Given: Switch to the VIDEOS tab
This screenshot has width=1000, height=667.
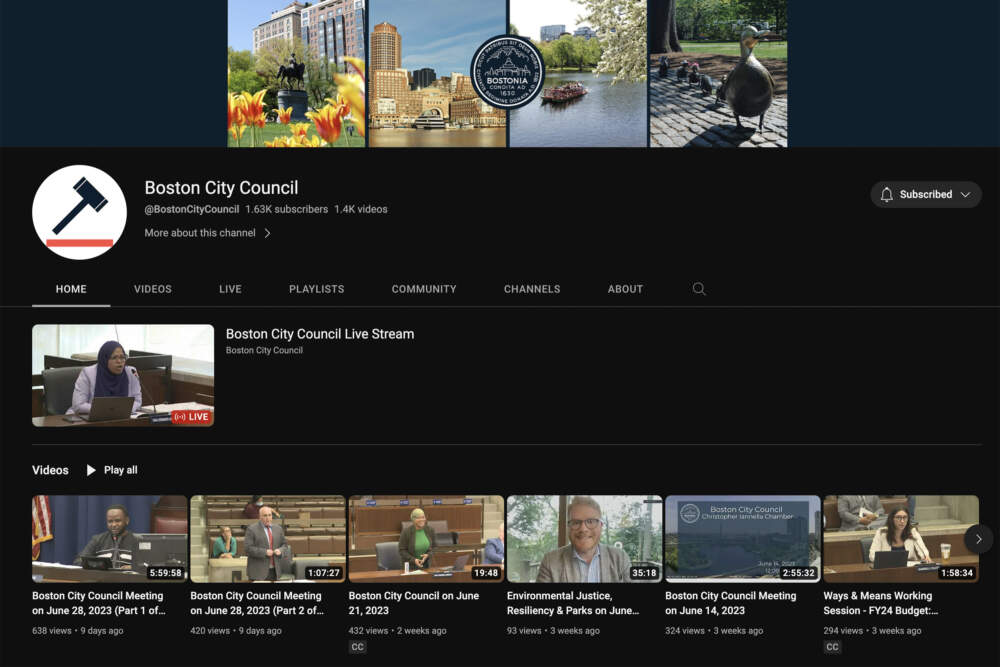Looking at the screenshot, I should [152, 289].
